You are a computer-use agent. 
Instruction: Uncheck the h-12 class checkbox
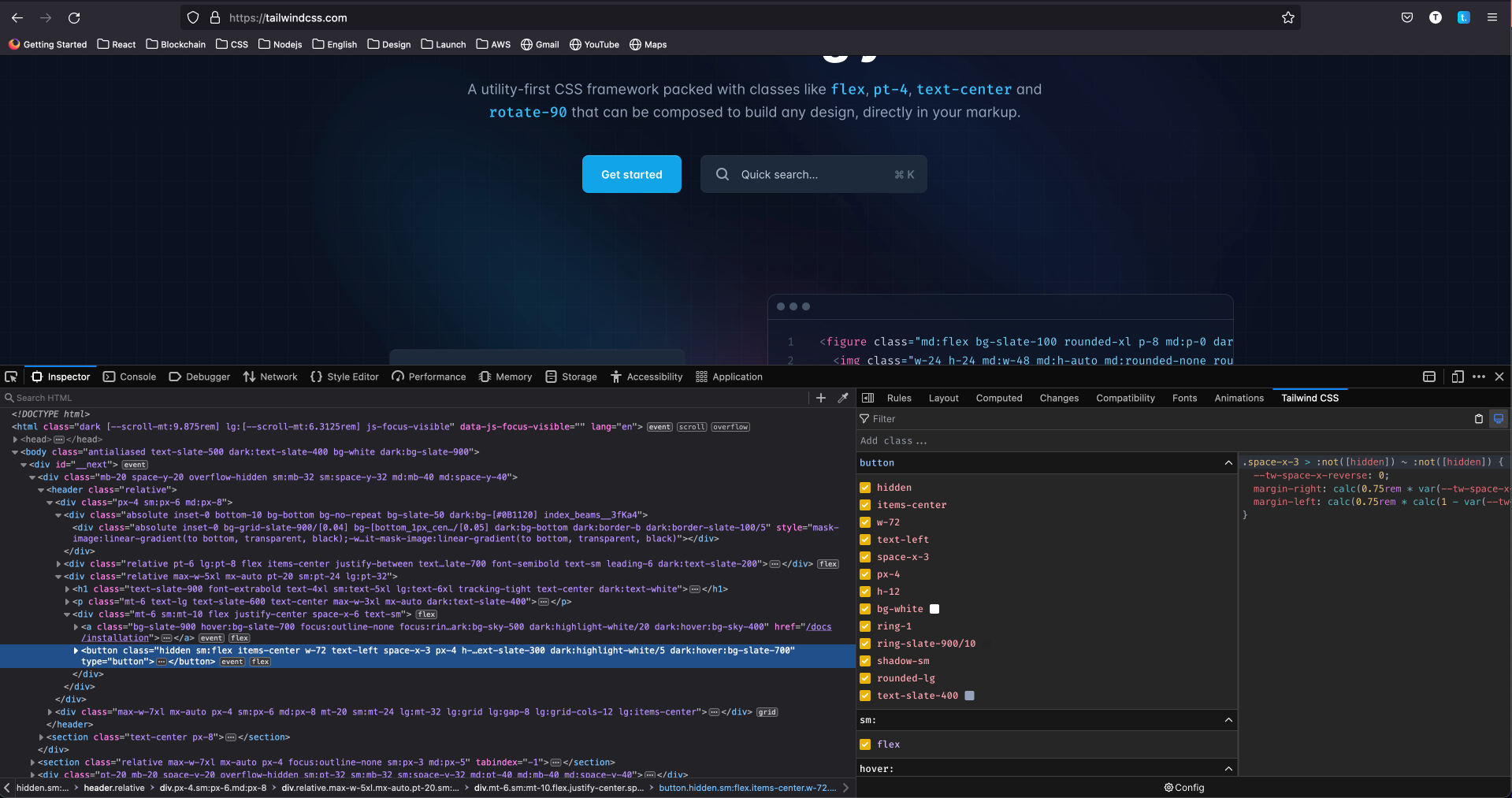point(865,592)
